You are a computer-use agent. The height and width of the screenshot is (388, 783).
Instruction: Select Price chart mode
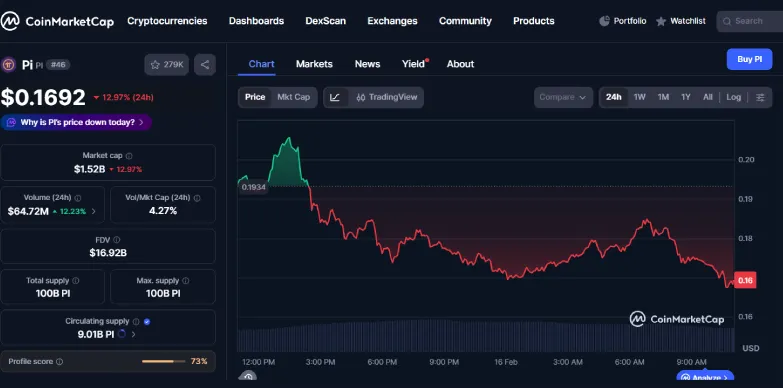pos(255,97)
